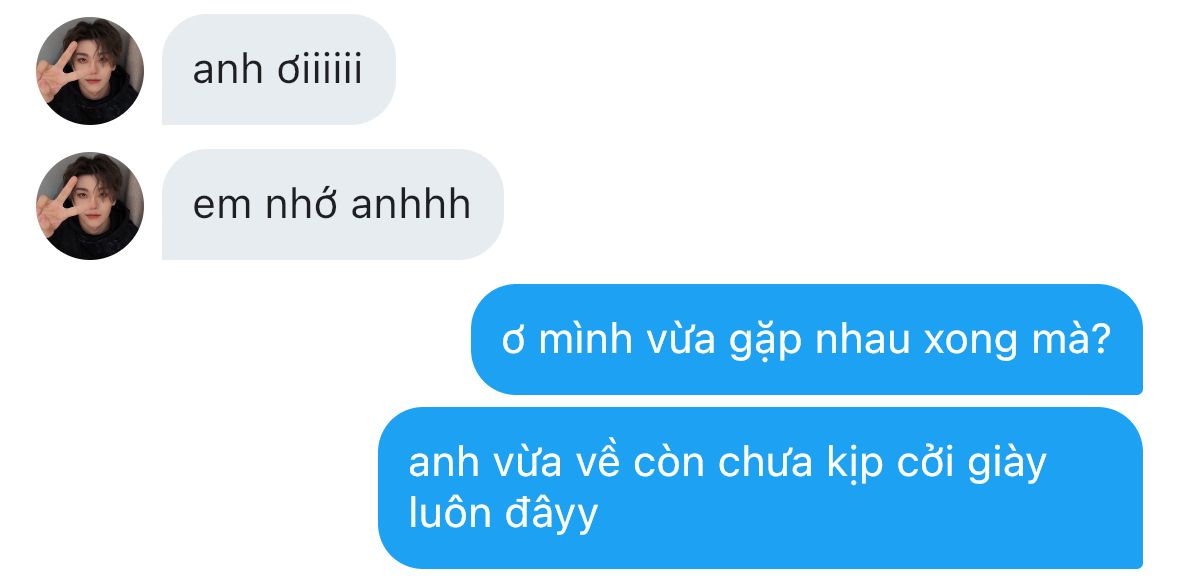Click the peace-sign avatar on the second row
The image size is (1179, 588).
point(89,206)
